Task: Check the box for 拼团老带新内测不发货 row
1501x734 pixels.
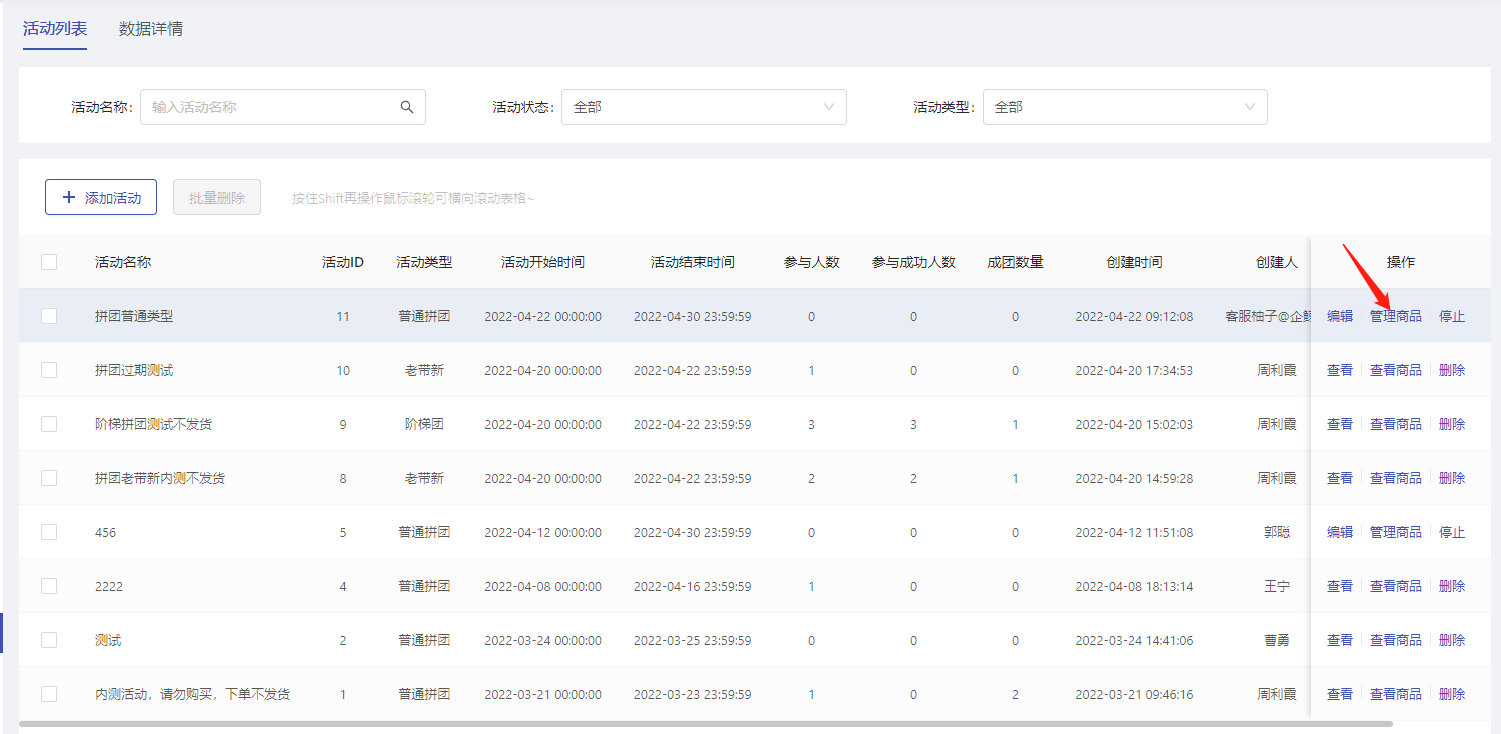Action: 49,478
